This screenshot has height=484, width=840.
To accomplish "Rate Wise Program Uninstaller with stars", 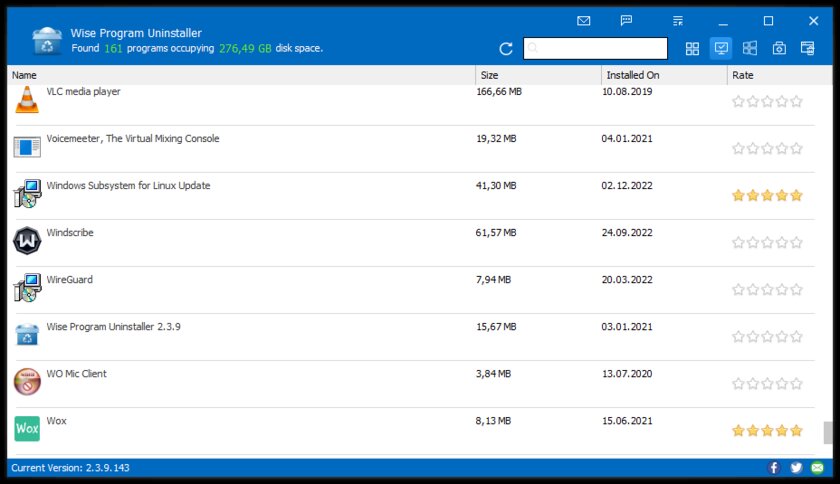I will 767,337.
